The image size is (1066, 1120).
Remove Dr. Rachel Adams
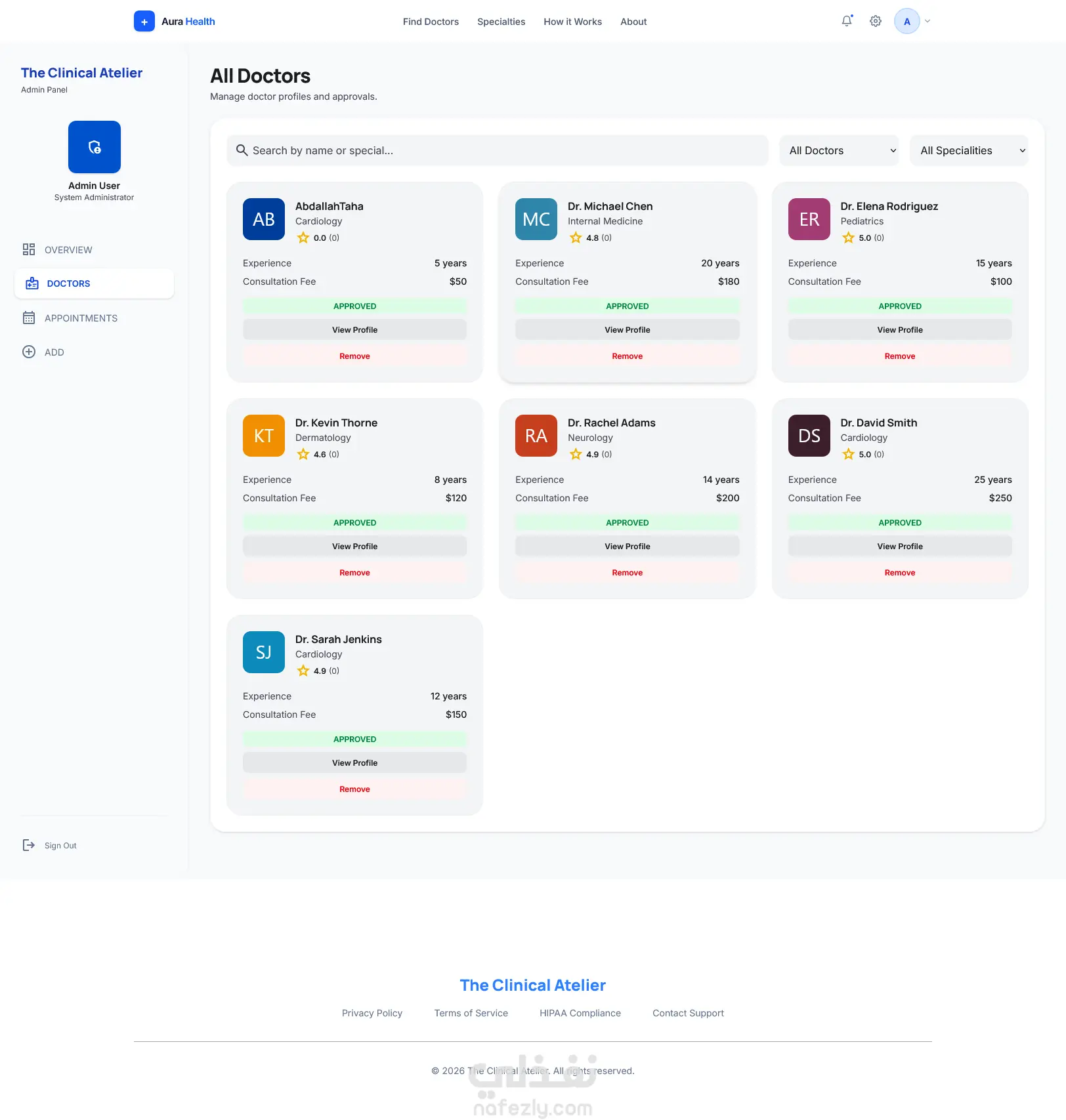click(627, 572)
